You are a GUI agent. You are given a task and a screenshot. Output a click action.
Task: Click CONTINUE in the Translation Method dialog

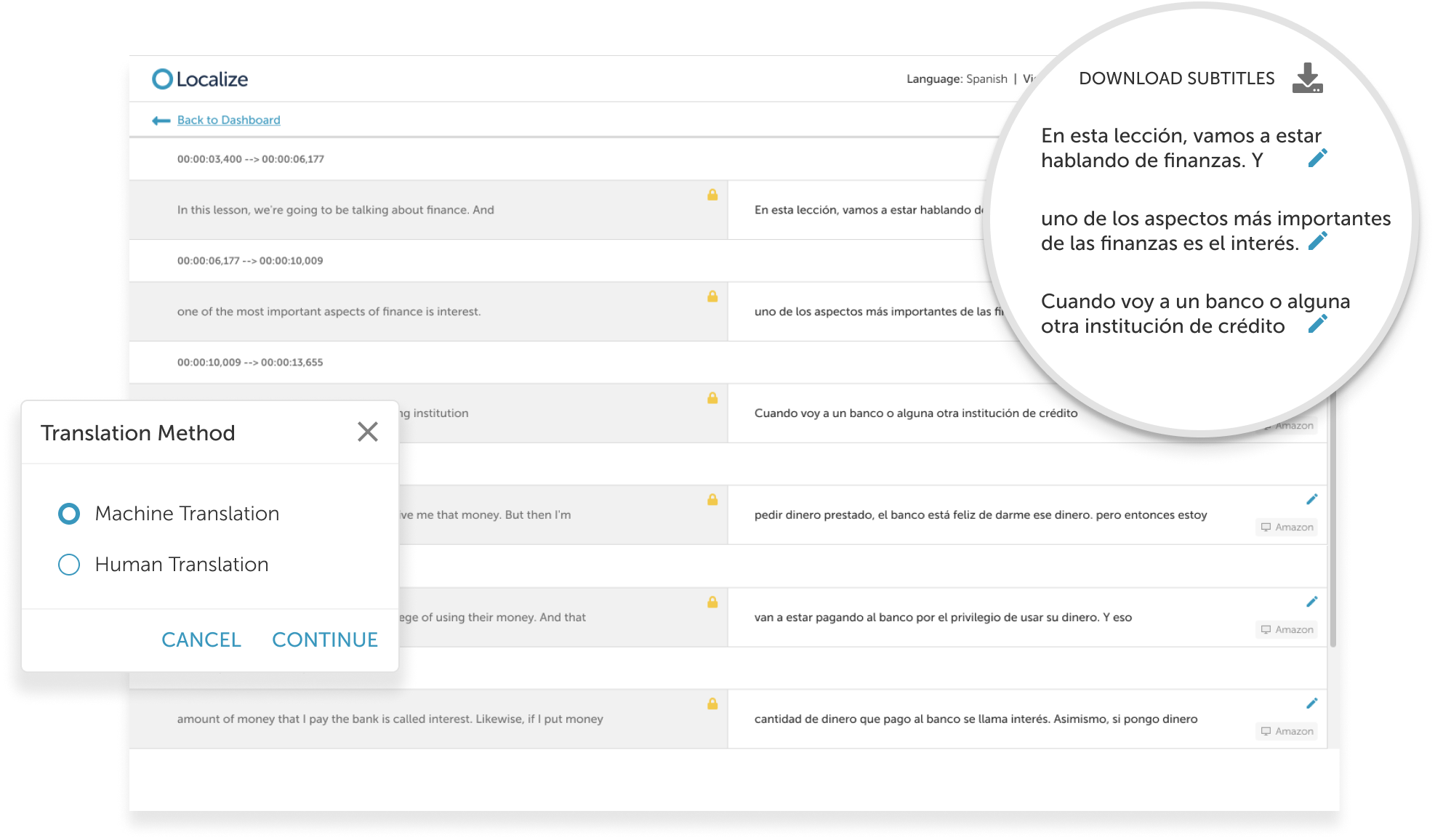click(x=325, y=639)
